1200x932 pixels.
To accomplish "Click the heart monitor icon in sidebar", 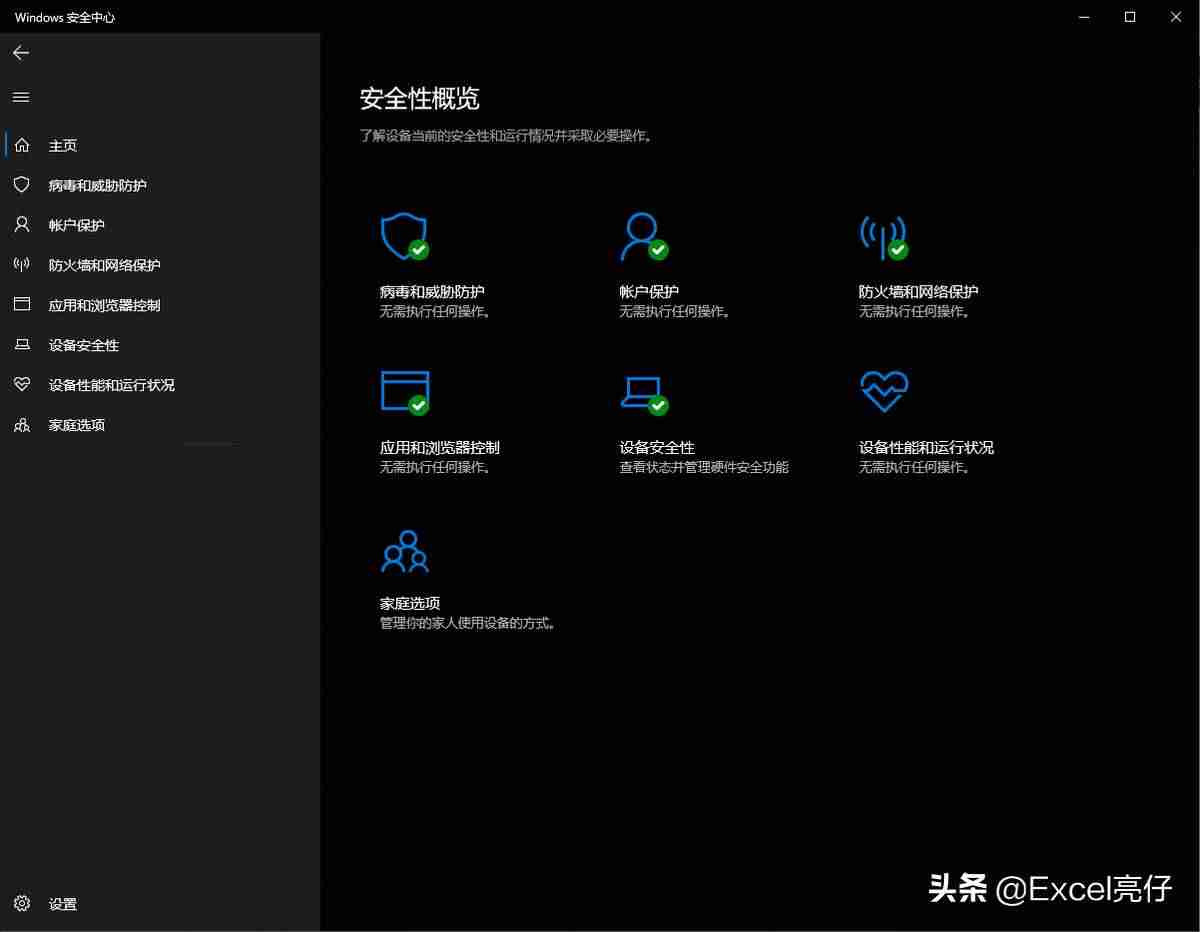I will click(22, 385).
